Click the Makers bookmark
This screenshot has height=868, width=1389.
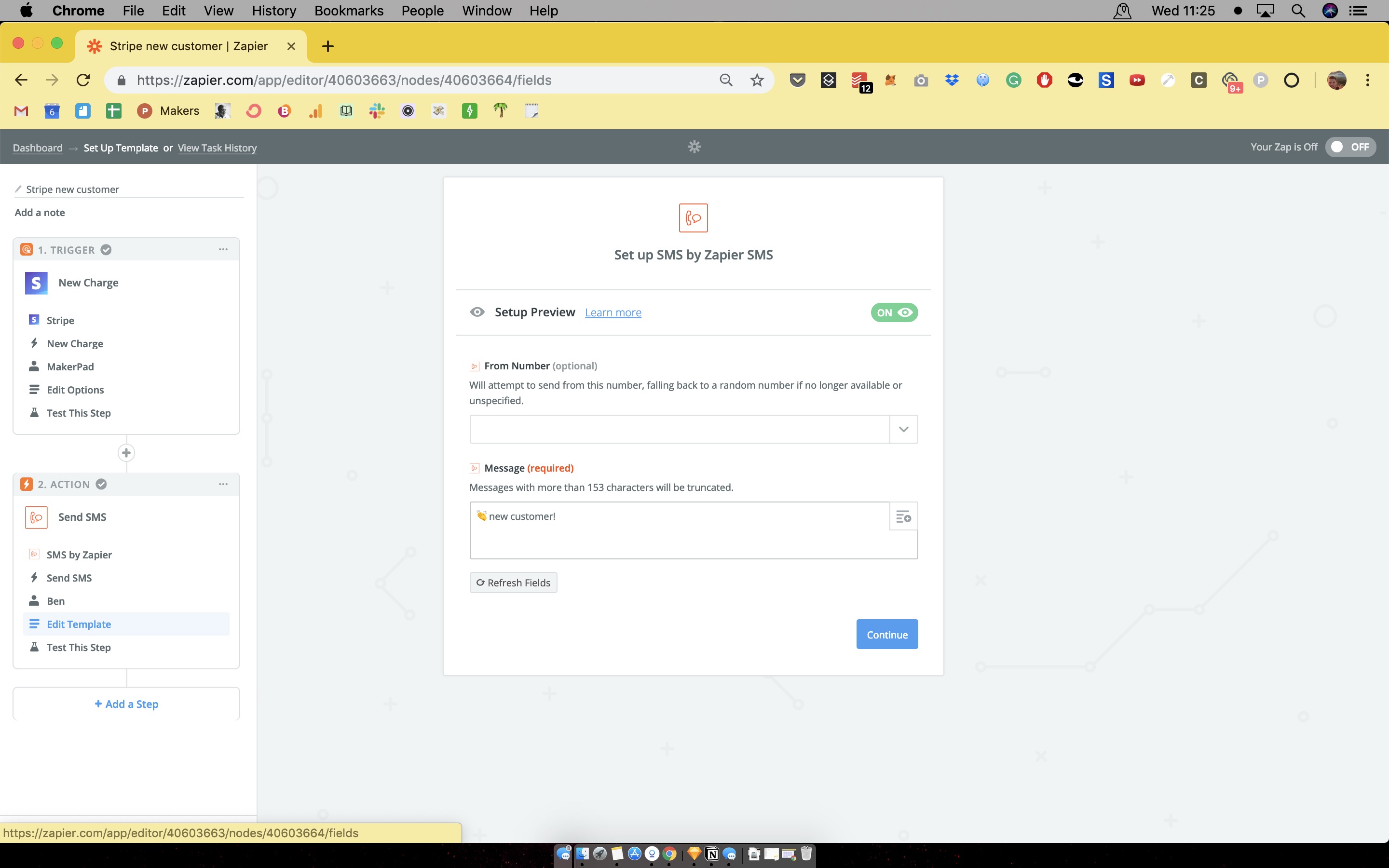click(168, 111)
